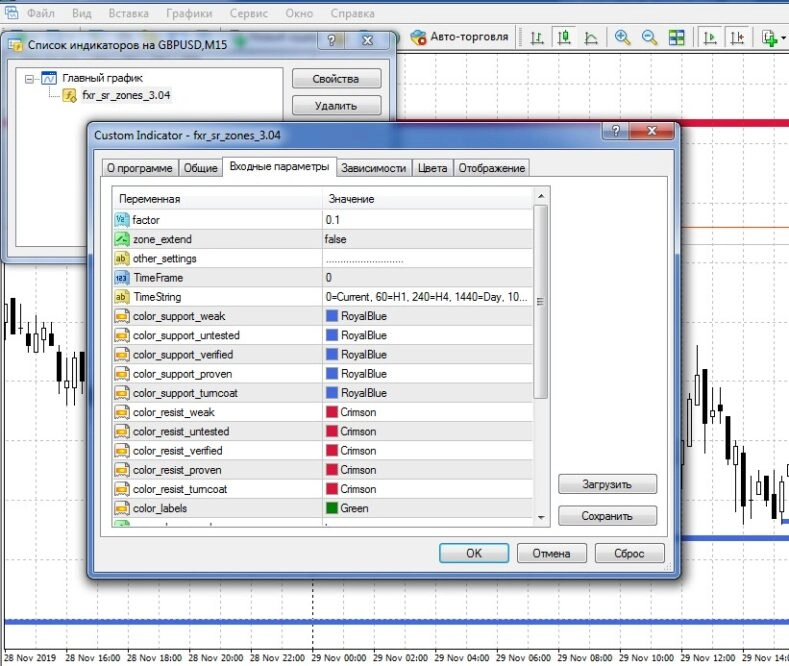This screenshot has width=789, height=666.
Task: Click RoyalBlue swatch for color_support_weak
Action: tap(332, 316)
